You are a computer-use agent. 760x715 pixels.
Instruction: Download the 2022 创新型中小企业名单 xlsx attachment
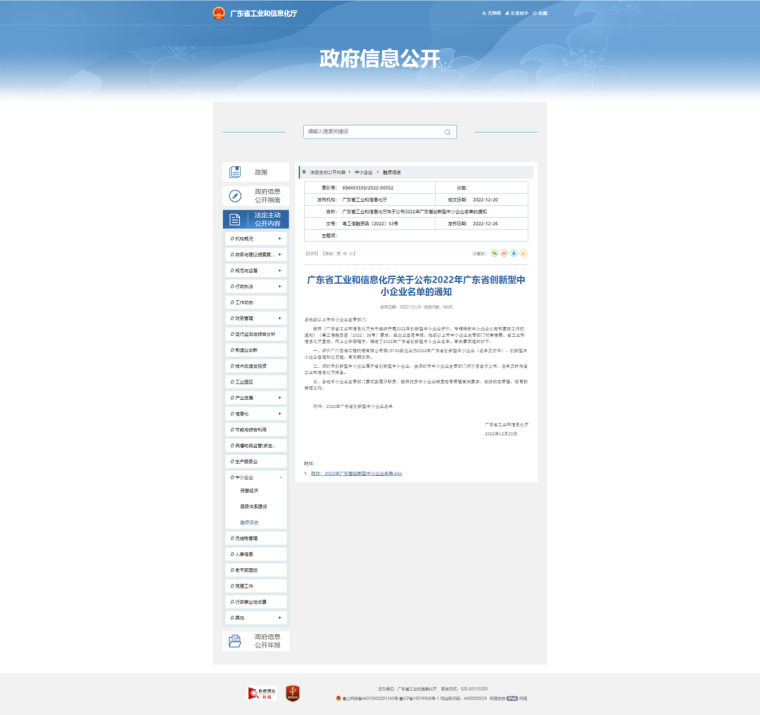click(x=356, y=472)
